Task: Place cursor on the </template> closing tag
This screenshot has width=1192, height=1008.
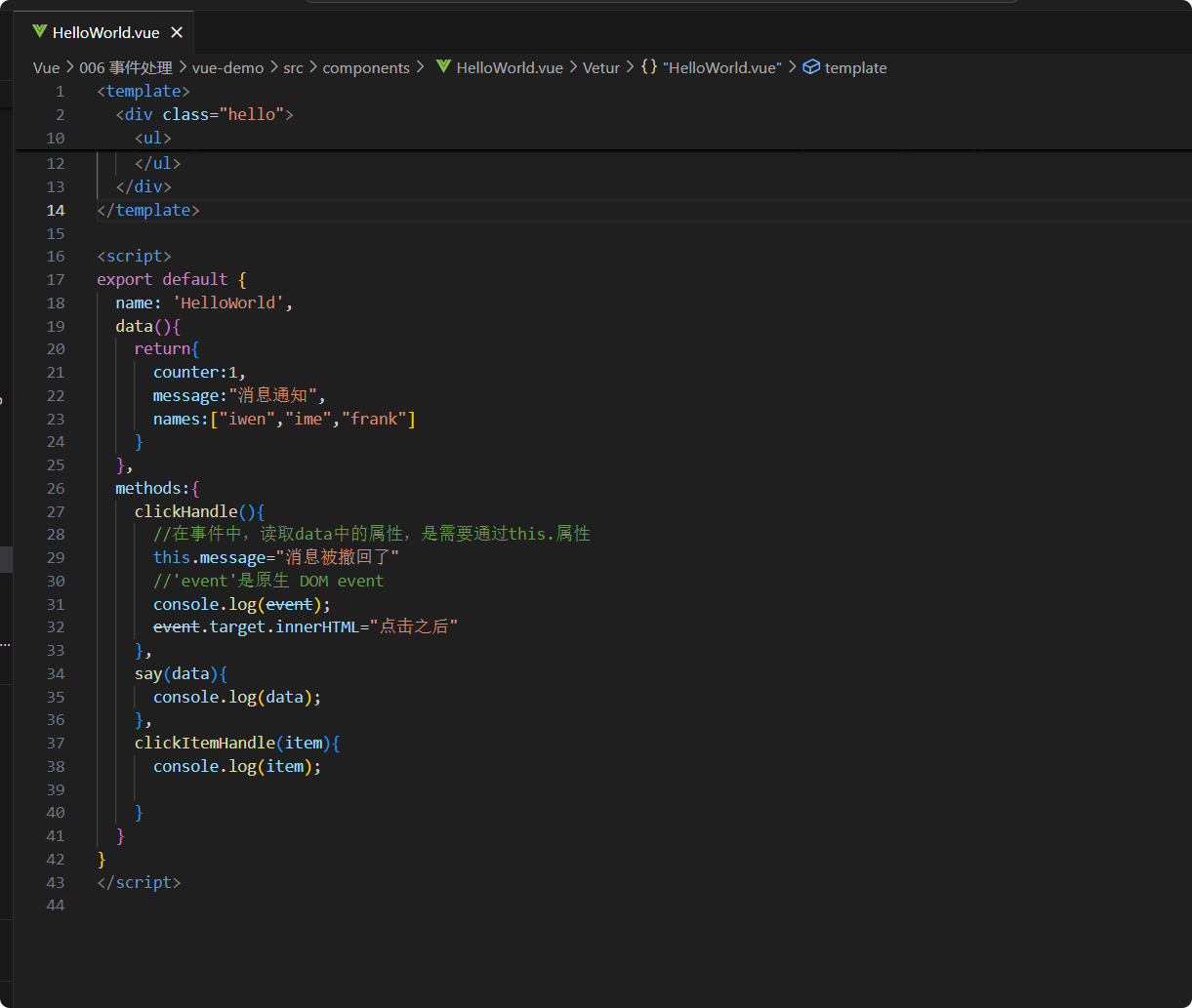Action: 148,210
